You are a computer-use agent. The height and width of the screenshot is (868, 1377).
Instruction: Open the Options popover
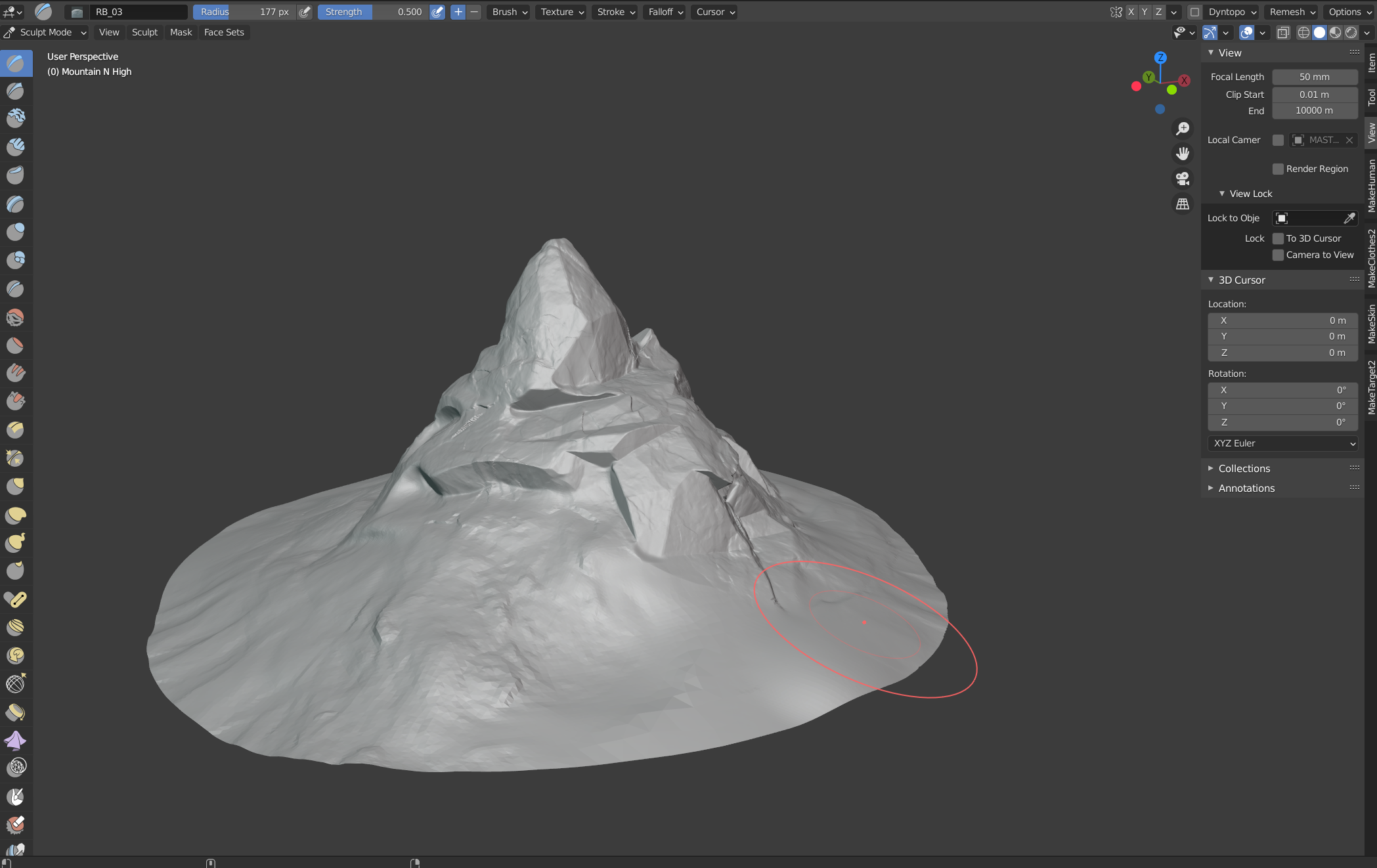click(x=1349, y=12)
